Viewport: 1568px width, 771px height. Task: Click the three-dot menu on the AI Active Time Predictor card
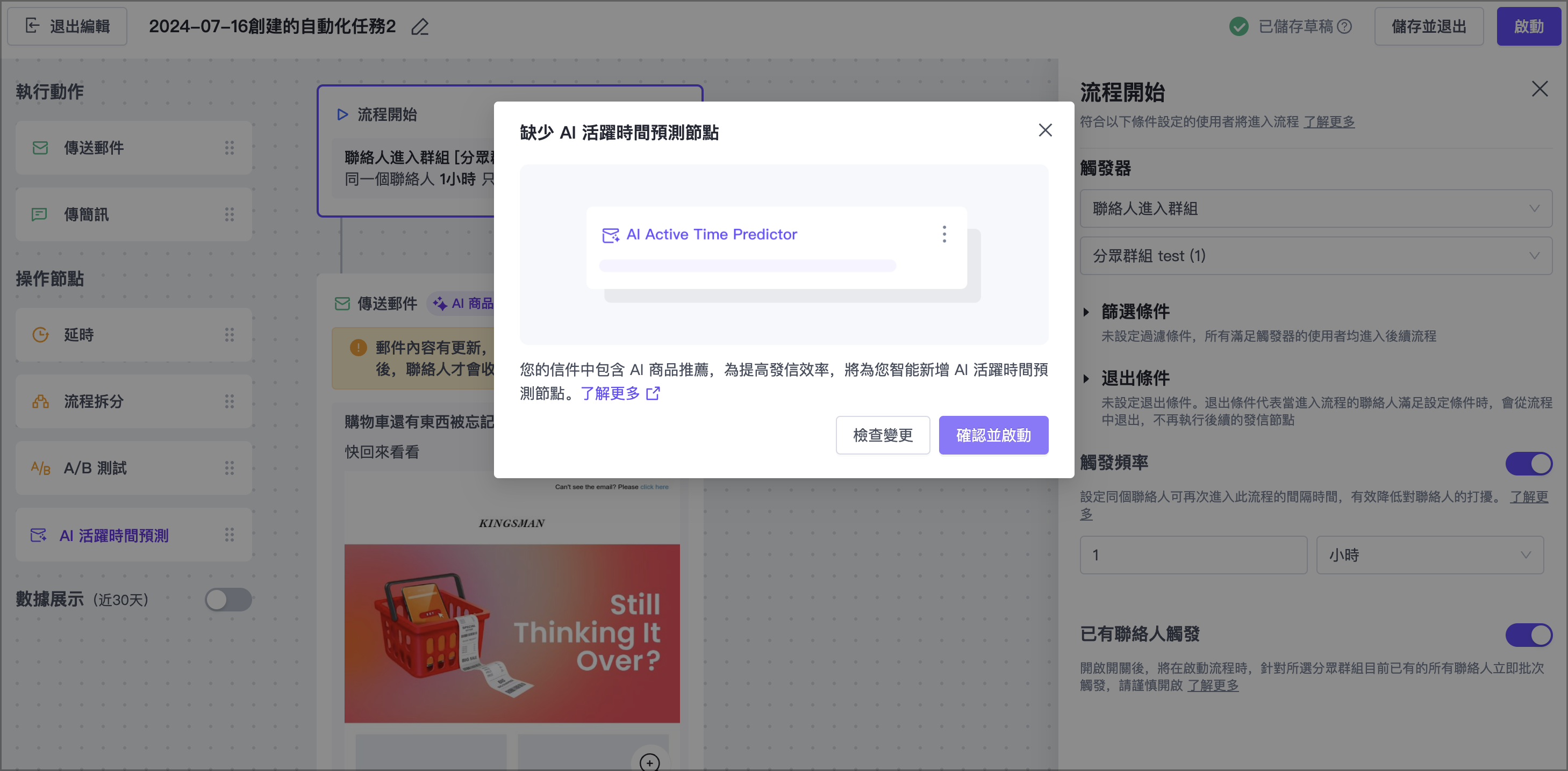[944, 234]
